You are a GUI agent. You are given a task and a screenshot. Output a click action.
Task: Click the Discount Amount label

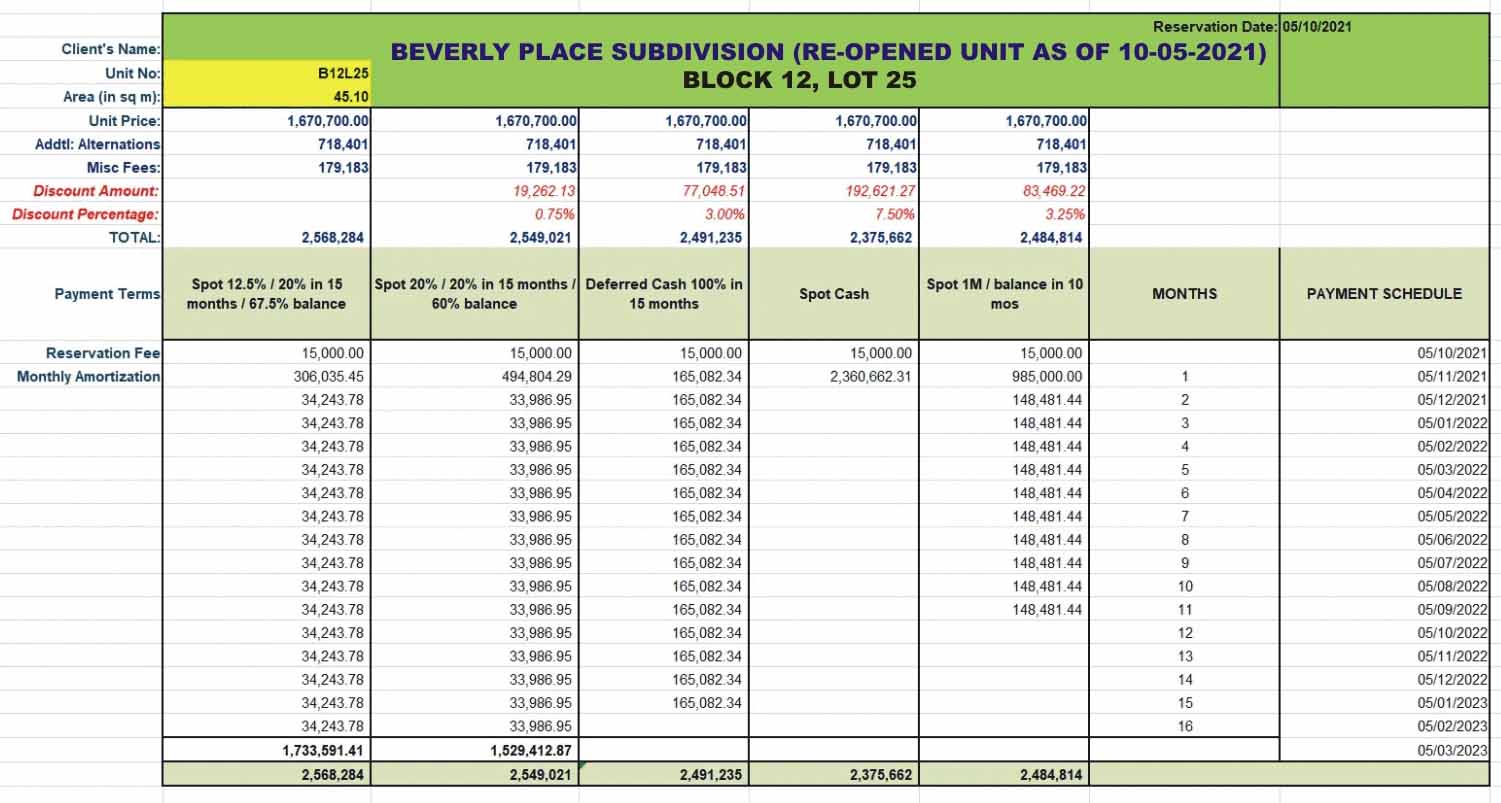(96, 190)
